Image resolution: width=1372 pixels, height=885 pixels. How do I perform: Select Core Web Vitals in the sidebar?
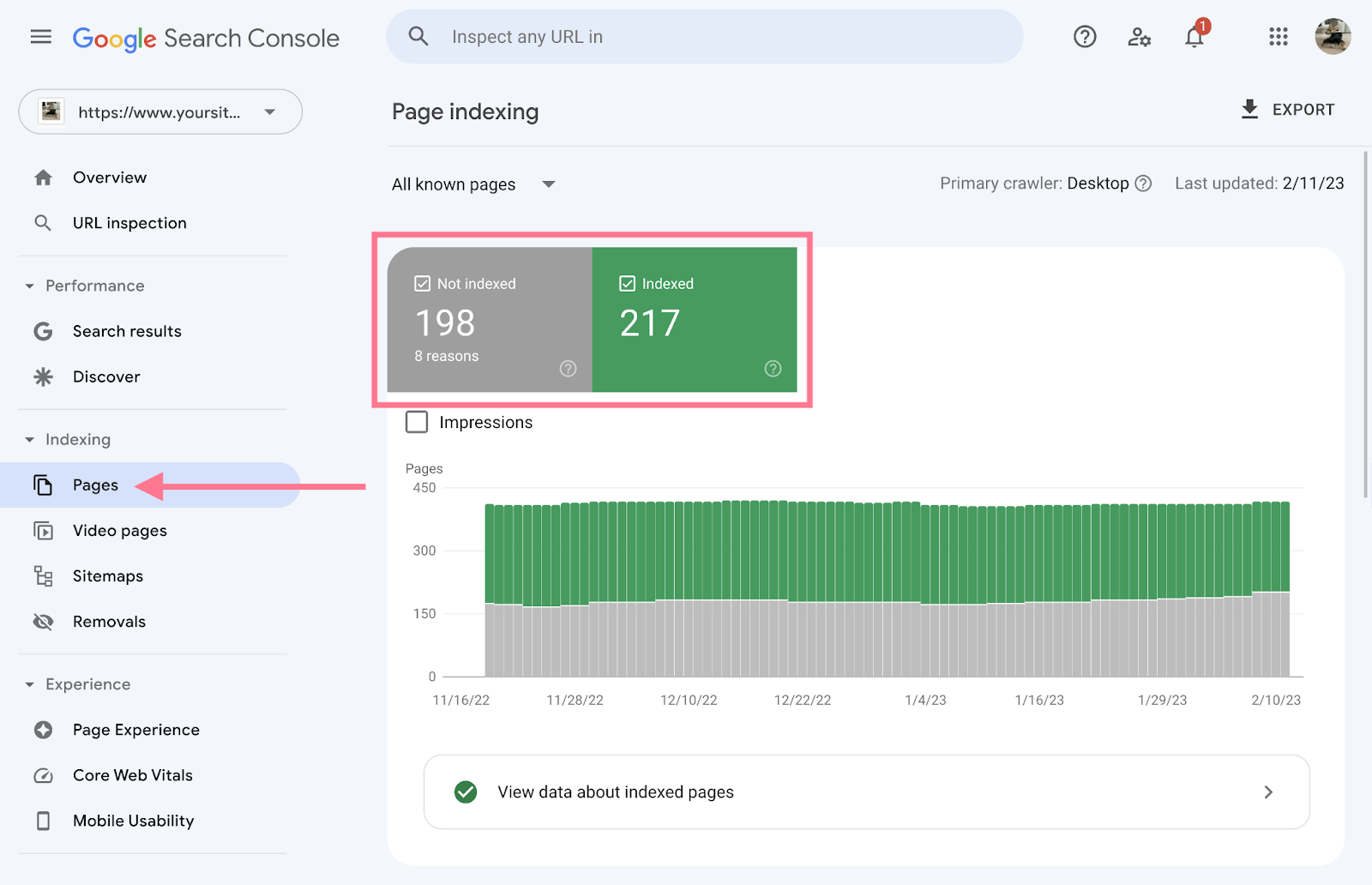132,774
